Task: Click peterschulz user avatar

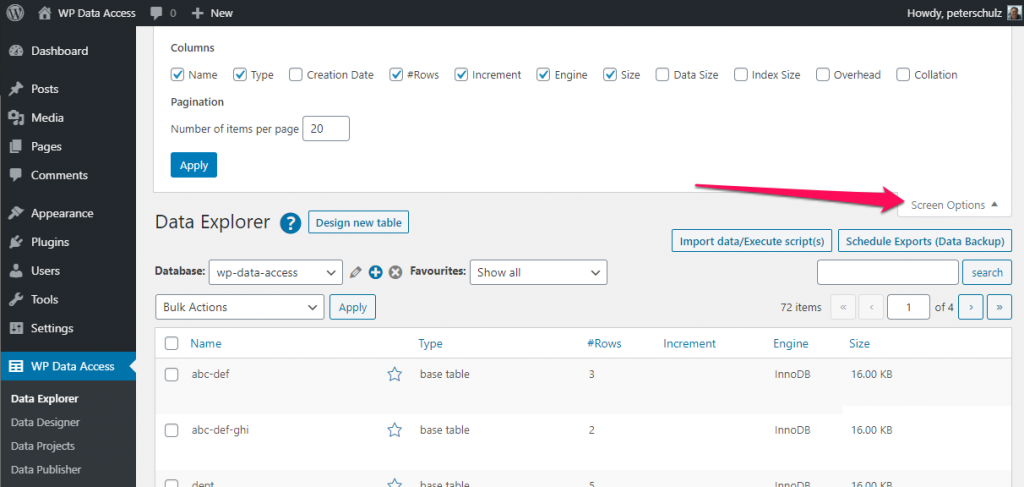Action: pos(1012,13)
